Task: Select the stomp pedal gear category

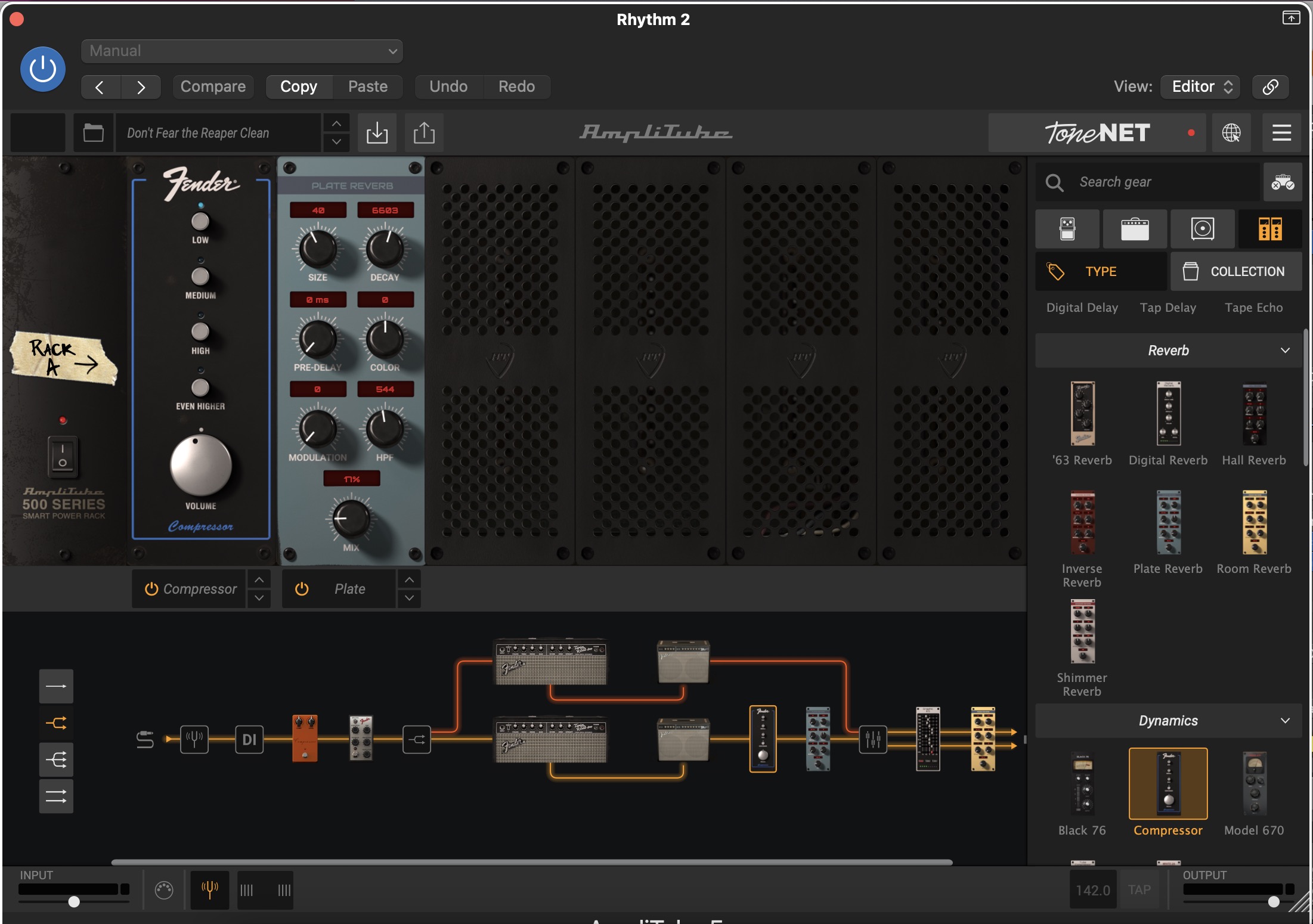Action: 1067,229
